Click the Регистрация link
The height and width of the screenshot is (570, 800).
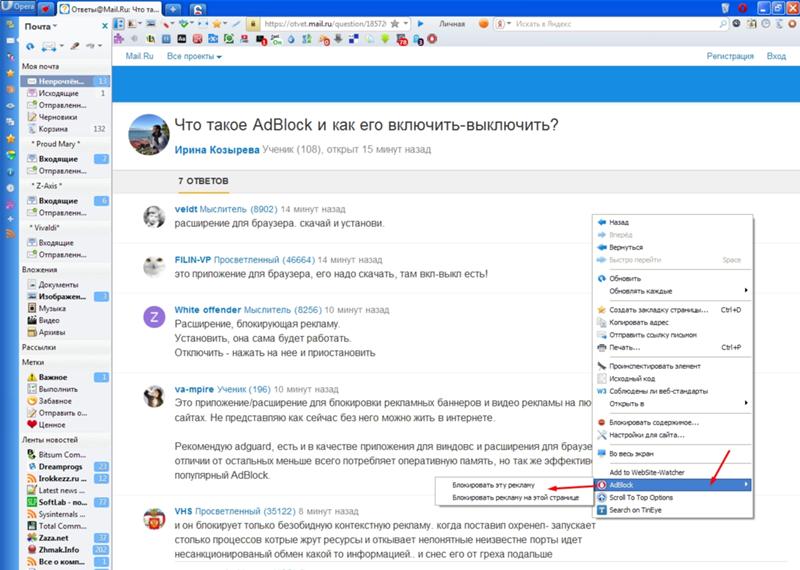click(730, 56)
